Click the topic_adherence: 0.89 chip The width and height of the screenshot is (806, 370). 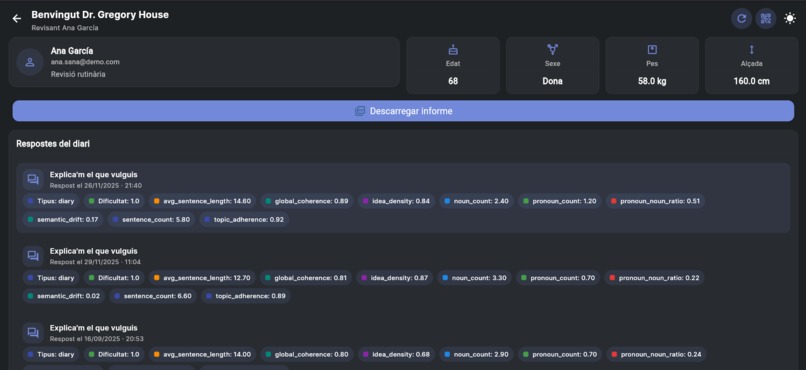[x=246, y=296]
